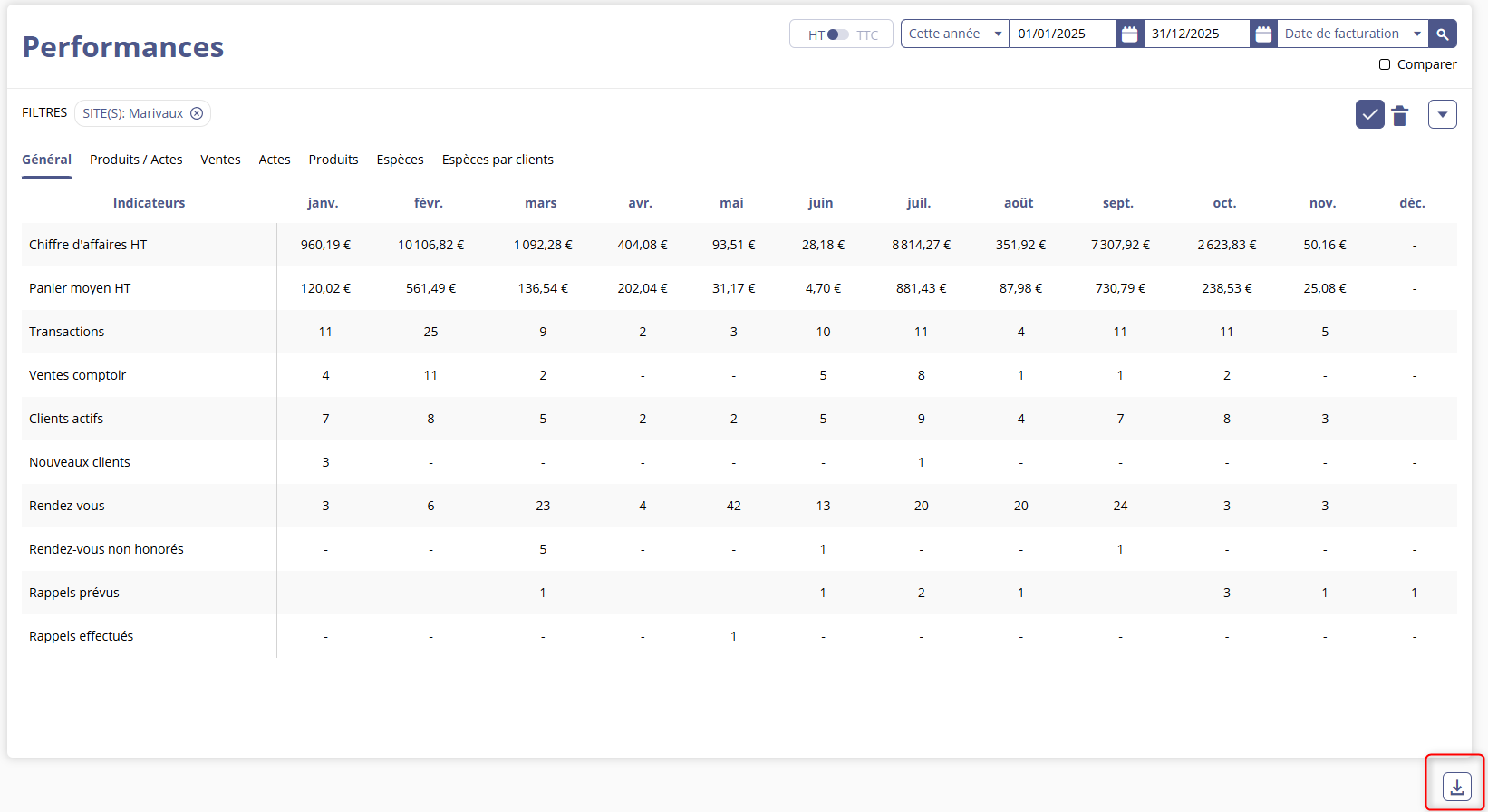This screenshot has height=812, width=1488.
Task: Go to the Actes tab
Action: 275,159
